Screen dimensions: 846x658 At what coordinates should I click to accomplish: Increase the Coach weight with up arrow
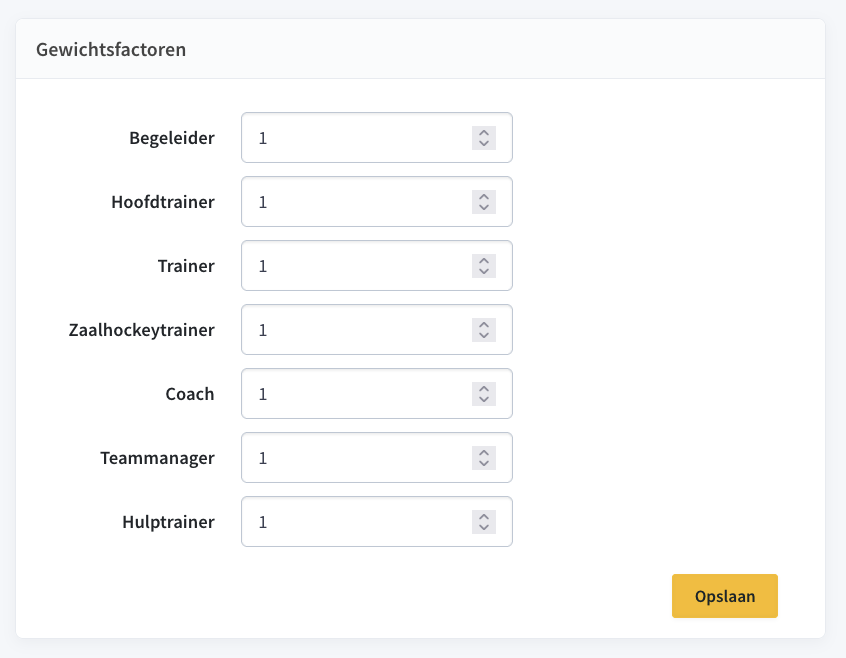point(484,388)
